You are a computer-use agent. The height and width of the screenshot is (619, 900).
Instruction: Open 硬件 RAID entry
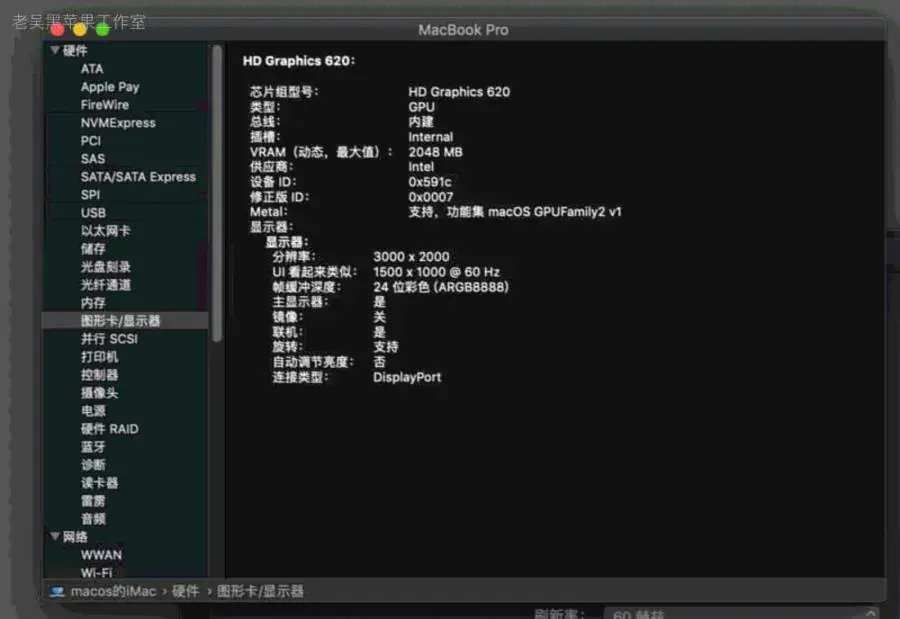coord(110,429)
